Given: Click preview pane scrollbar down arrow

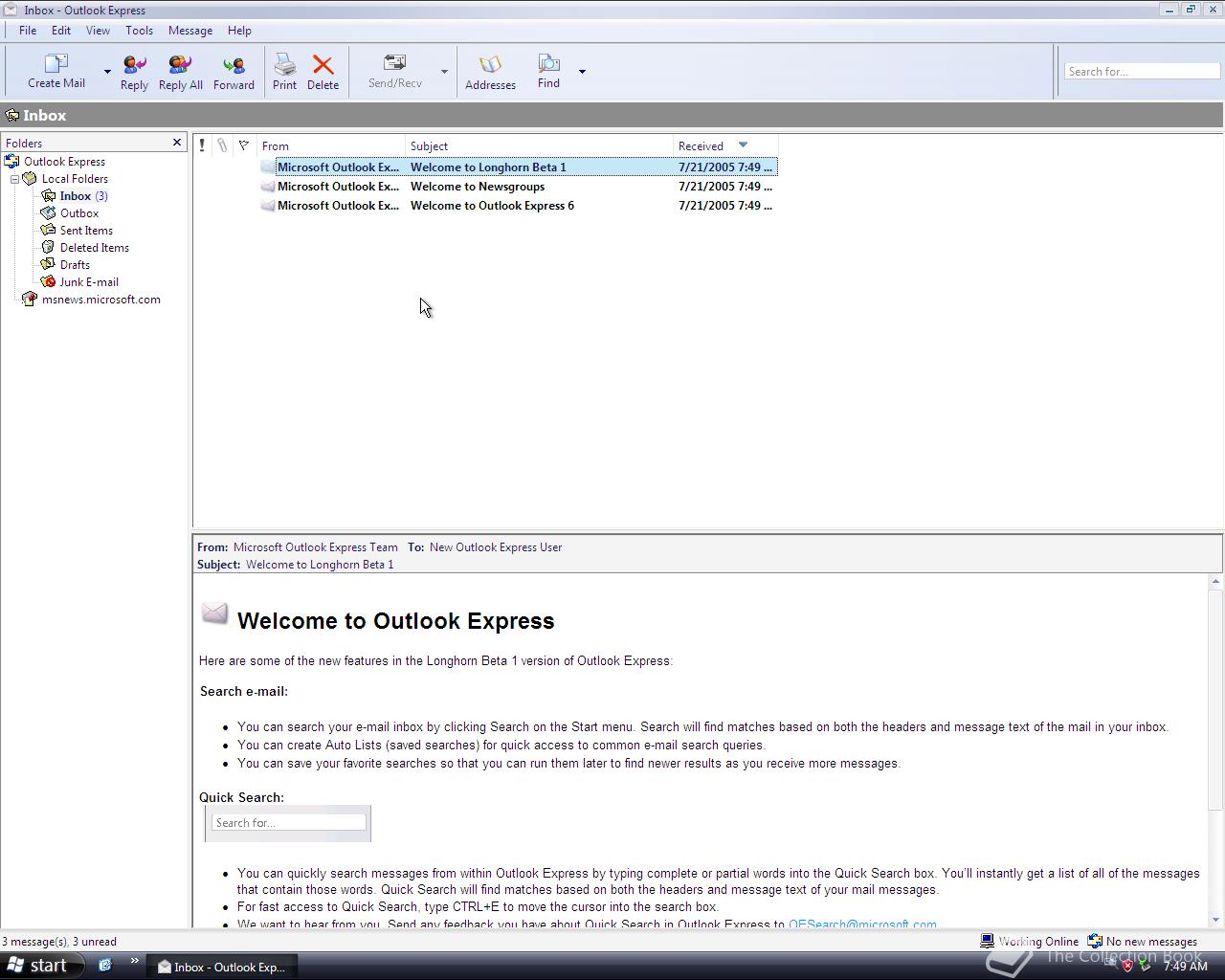Looking at the screenshot, I should (1215, 921).
